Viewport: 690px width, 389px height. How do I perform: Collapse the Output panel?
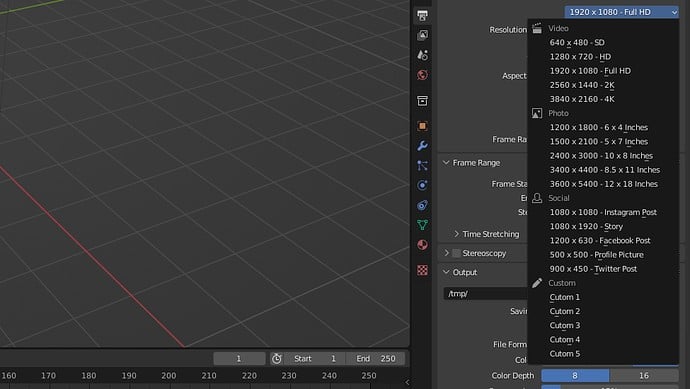click(x=446, y=272)
